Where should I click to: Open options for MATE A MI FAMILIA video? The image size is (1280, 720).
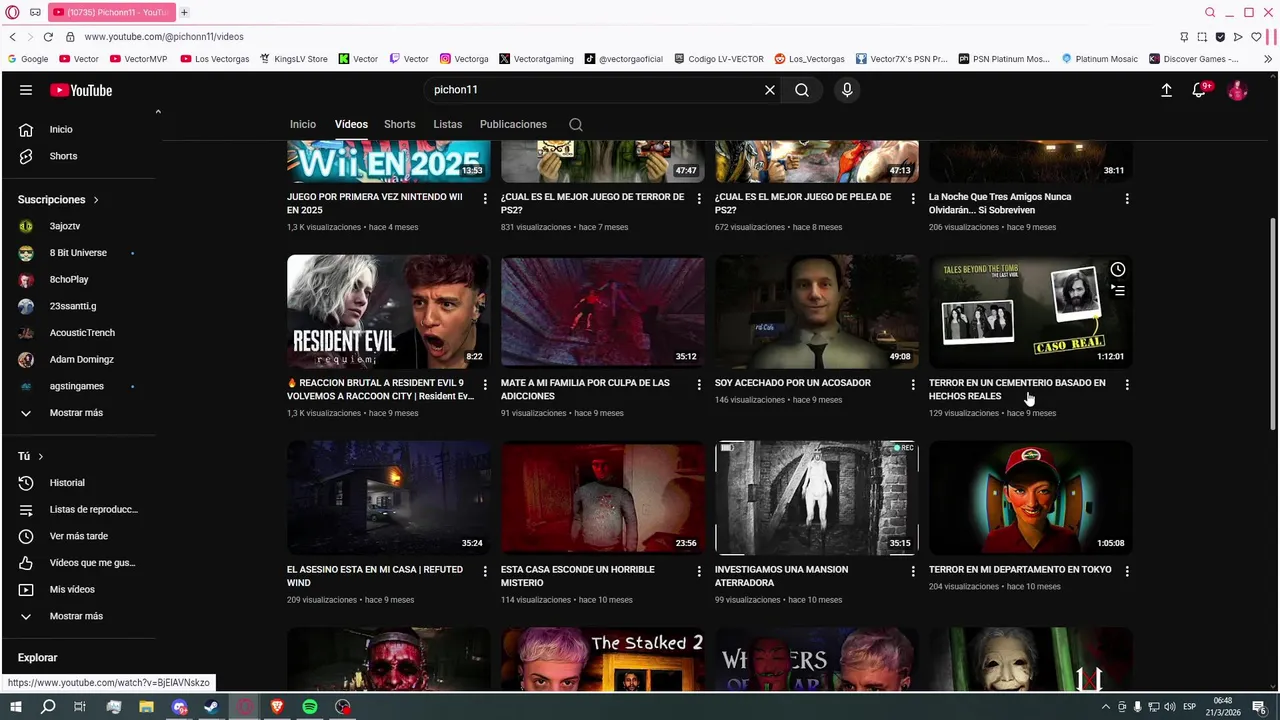coord(699,384)
